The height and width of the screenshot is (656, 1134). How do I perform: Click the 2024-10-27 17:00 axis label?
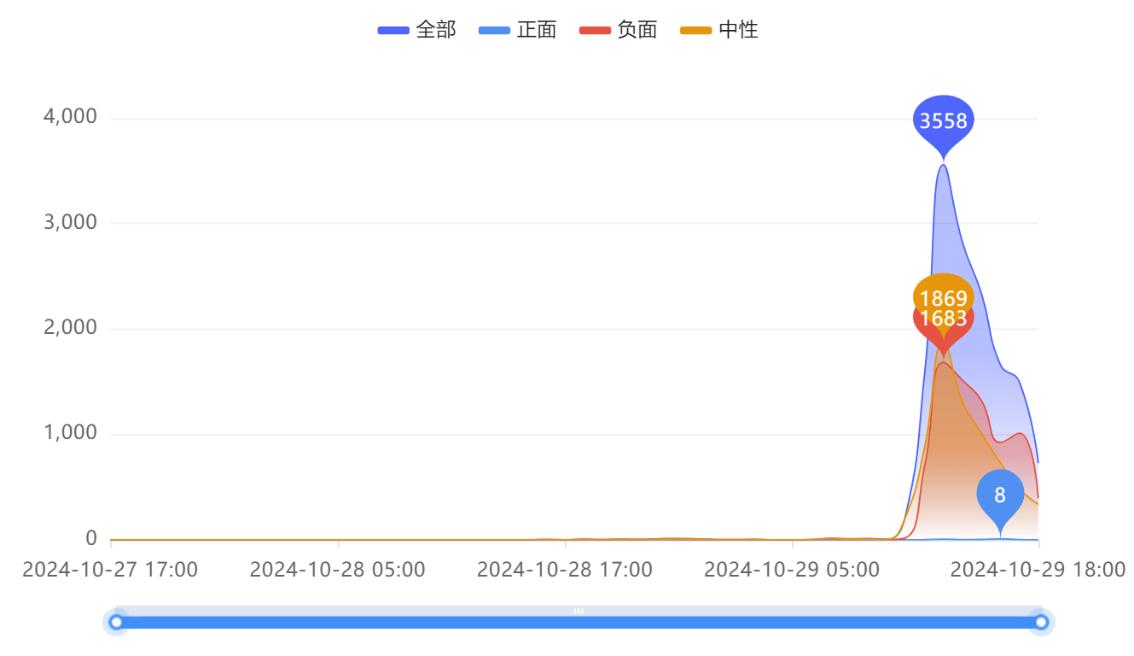point(110,570)
